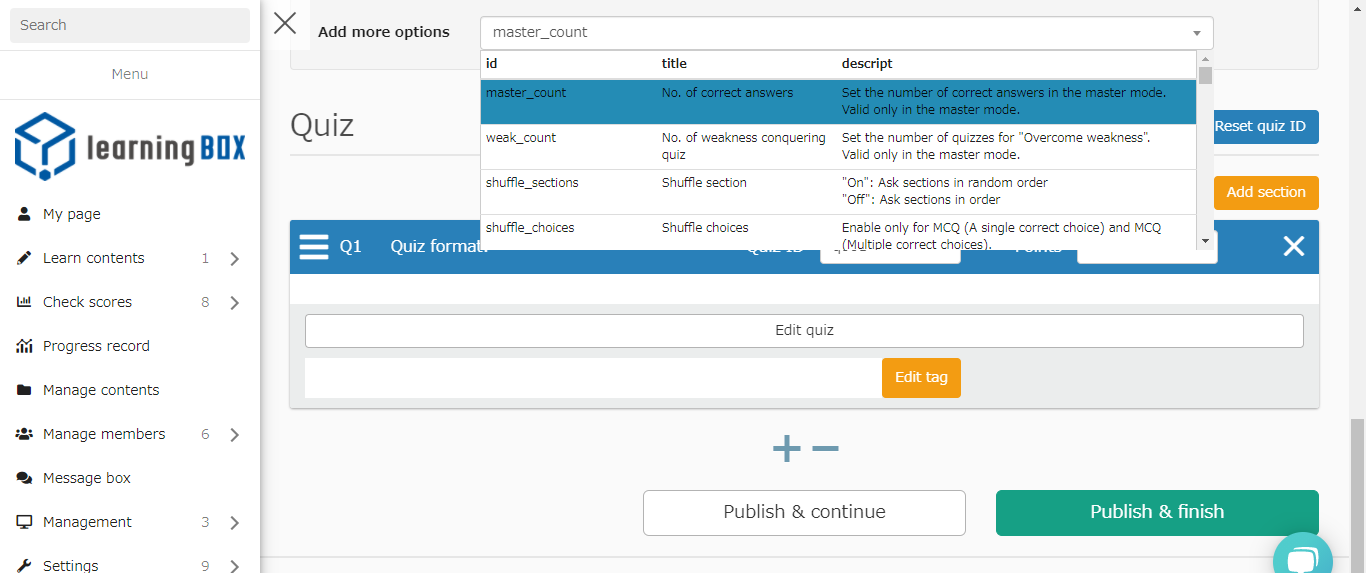Screen dimensions: 1366x573
Task: Remove Q1 with the white X icon
Action: point(1293,247)
